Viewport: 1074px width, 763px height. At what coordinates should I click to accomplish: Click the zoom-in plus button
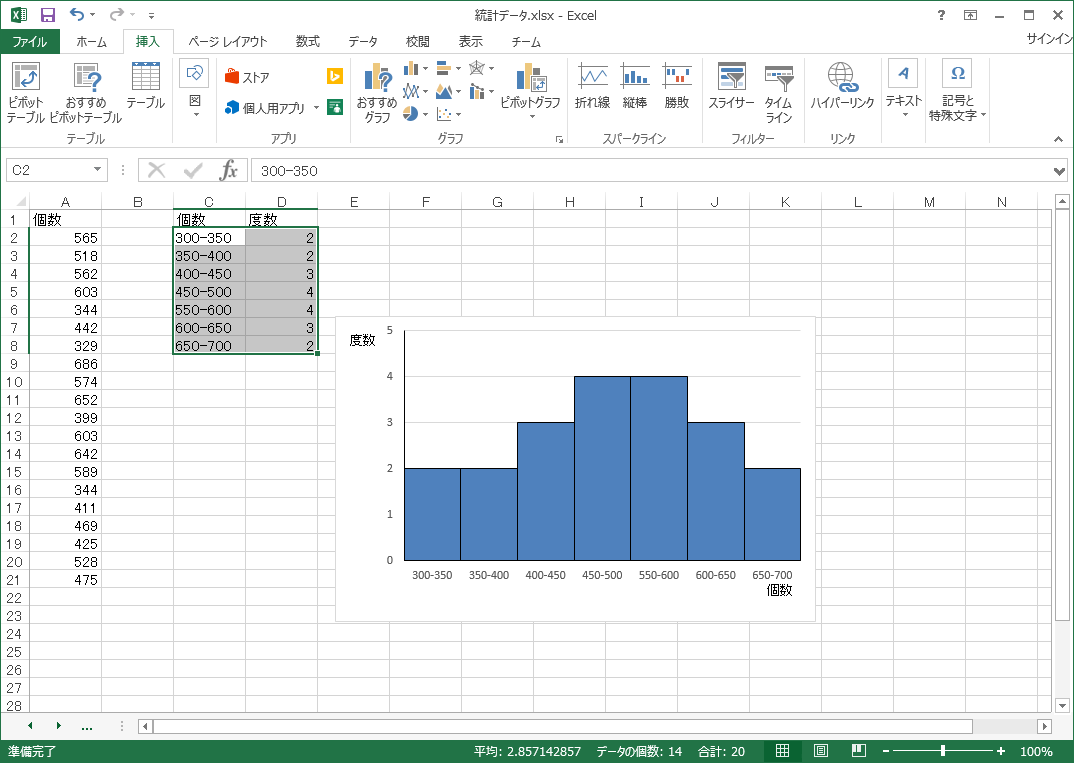point(1001,751)
